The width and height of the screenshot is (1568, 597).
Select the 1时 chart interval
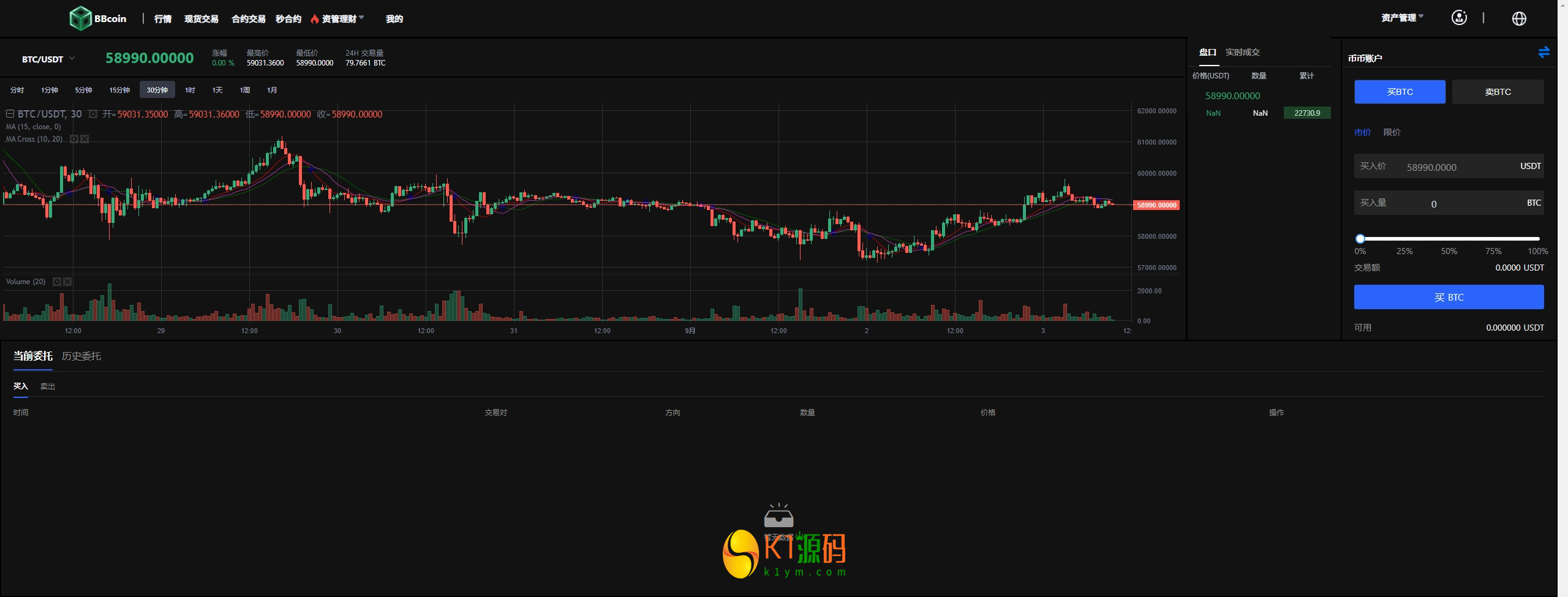point(190,90)
